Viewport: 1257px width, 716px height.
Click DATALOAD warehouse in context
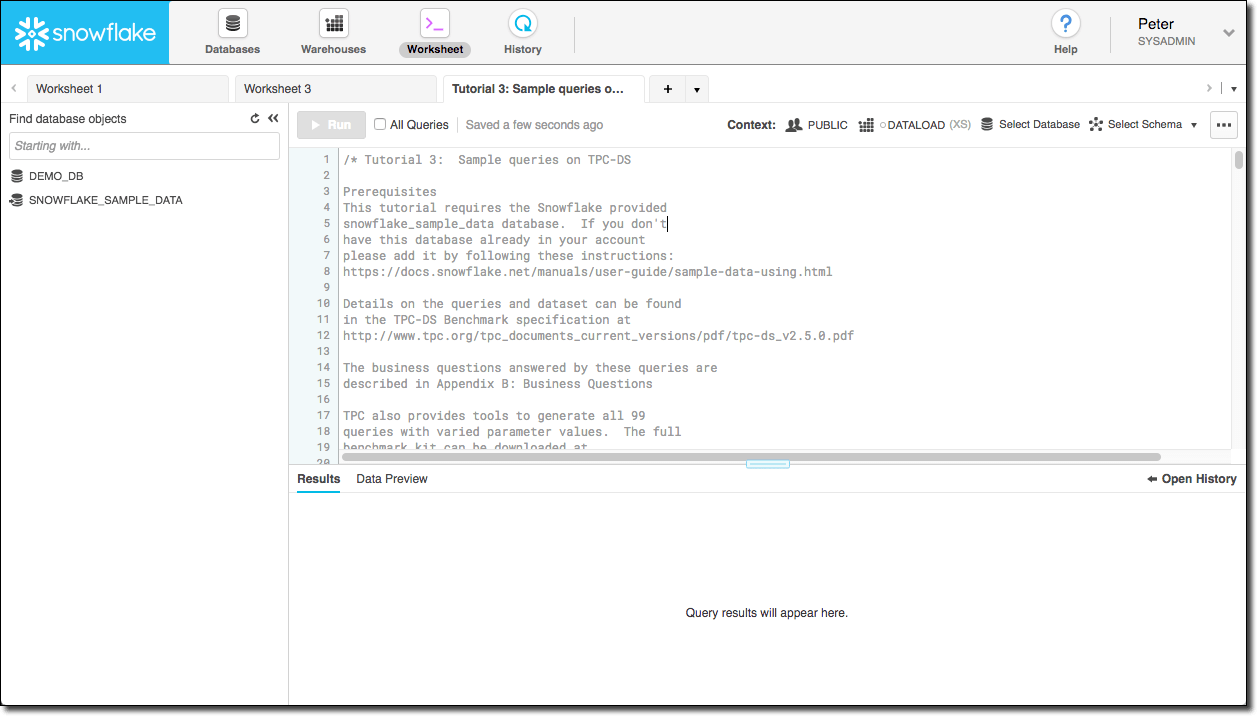(916, 125)
